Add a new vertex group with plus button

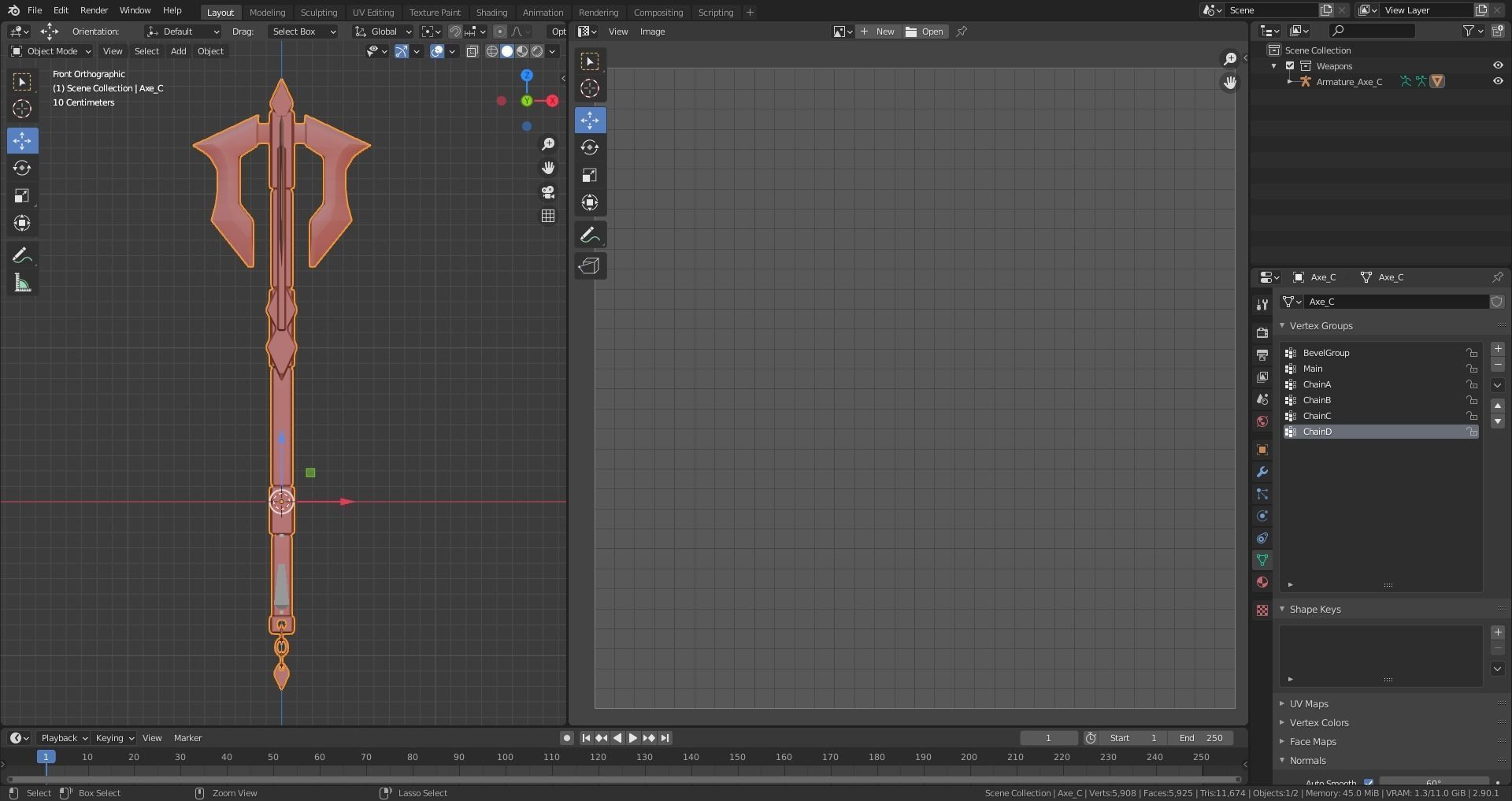1498,349
